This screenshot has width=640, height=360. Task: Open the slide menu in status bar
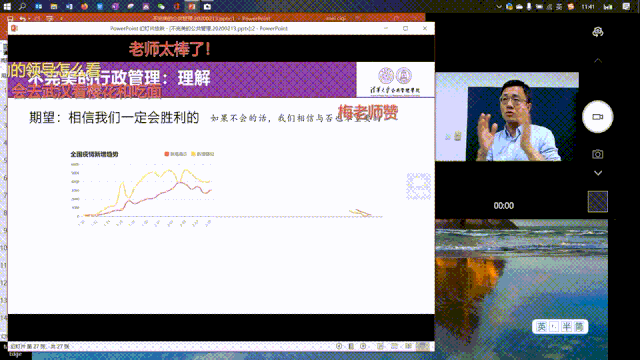(351, 346)
